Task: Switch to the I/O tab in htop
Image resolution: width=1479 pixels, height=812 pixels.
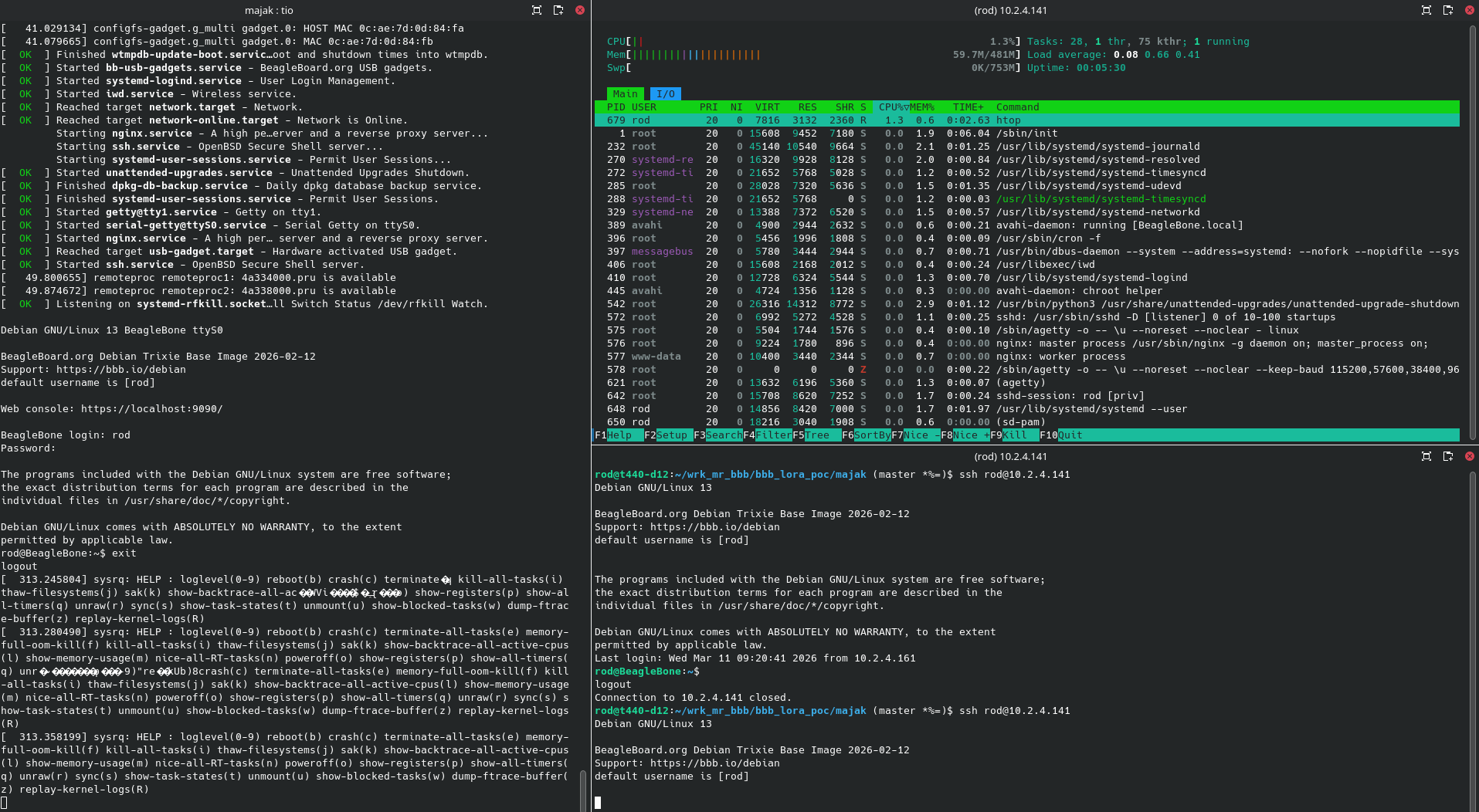Action: click(x=665, y=94)
